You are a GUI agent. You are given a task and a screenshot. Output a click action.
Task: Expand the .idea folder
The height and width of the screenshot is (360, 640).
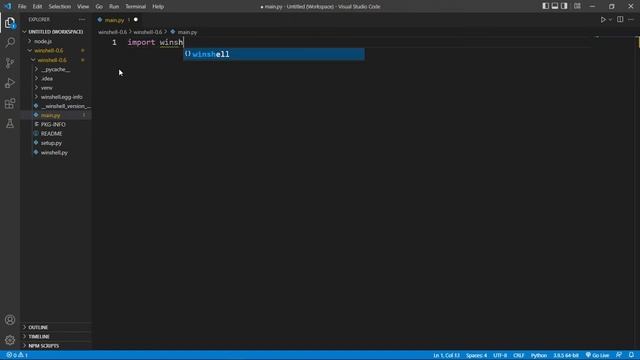click(47, 78)
